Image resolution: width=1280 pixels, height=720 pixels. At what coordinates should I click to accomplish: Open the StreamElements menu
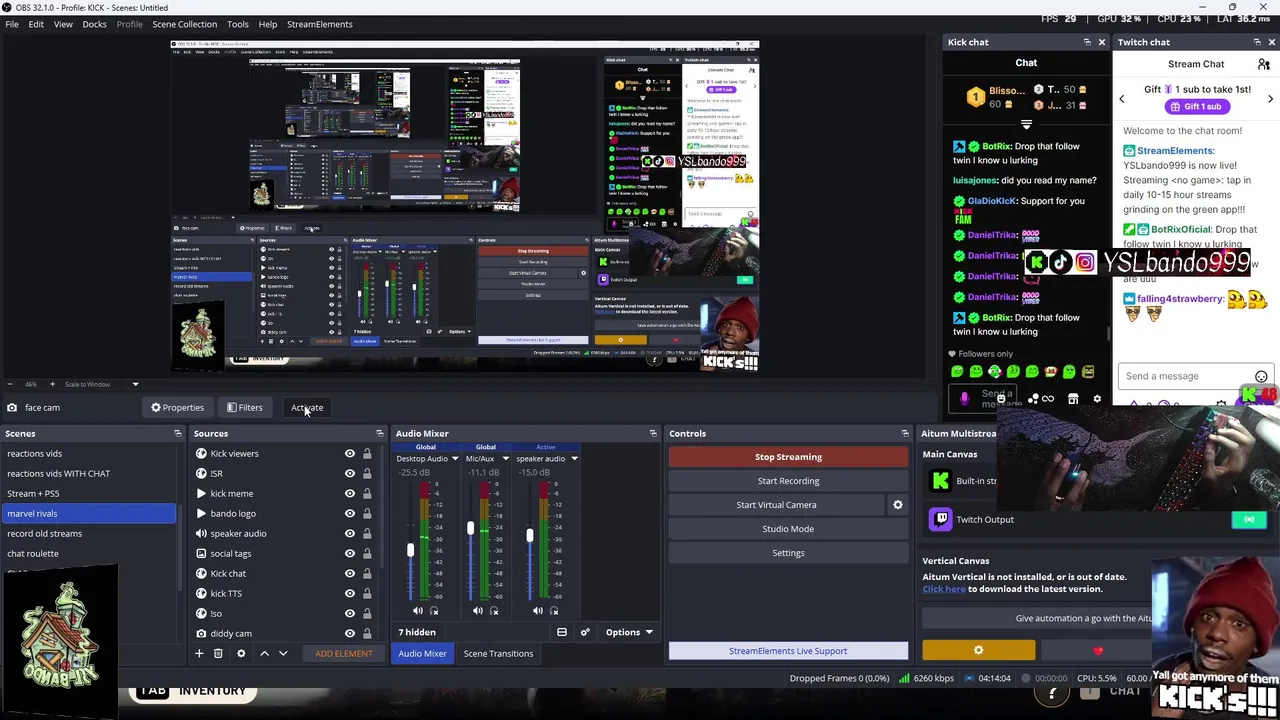(320, 24)
